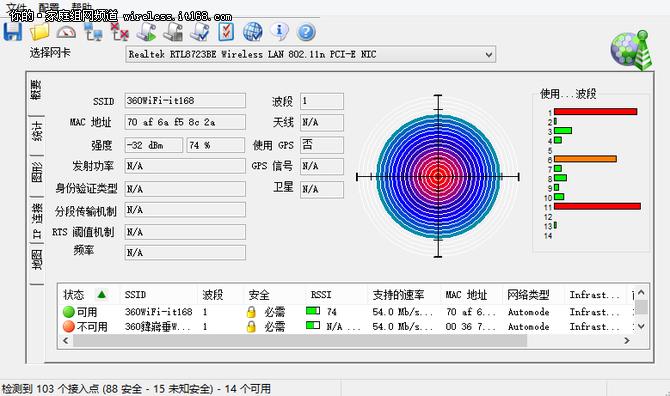Select the 不可用 network row text
This screenshot has width=670, height=396.
coord(92,327)
